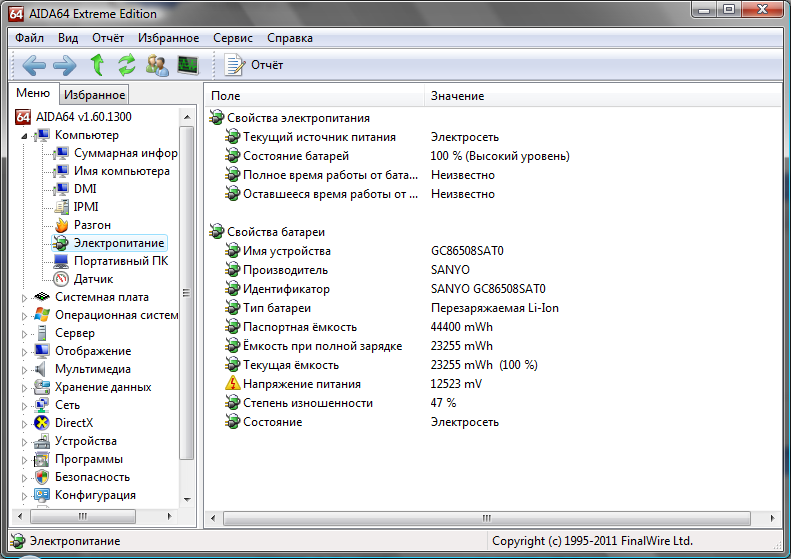The width and height of the screenshot is (791, 559).
Task: Expand the DirectX tree node
Action: (x=24, y=424)
